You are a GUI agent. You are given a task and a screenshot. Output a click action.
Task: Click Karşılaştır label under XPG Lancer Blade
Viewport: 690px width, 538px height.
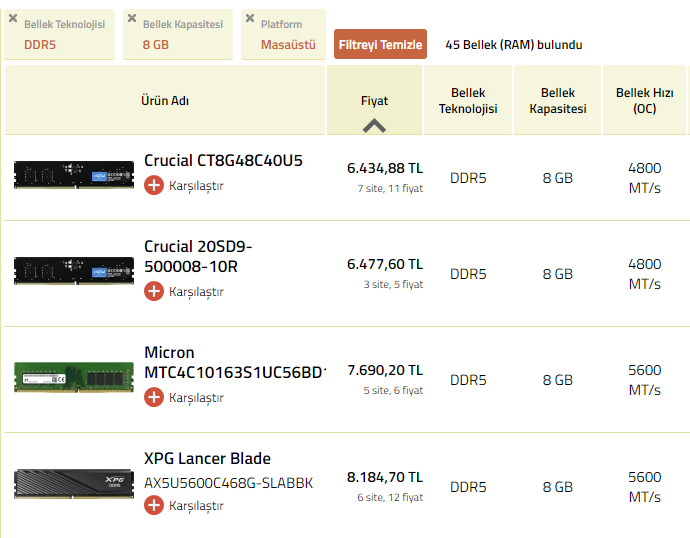tap(196, 505)
